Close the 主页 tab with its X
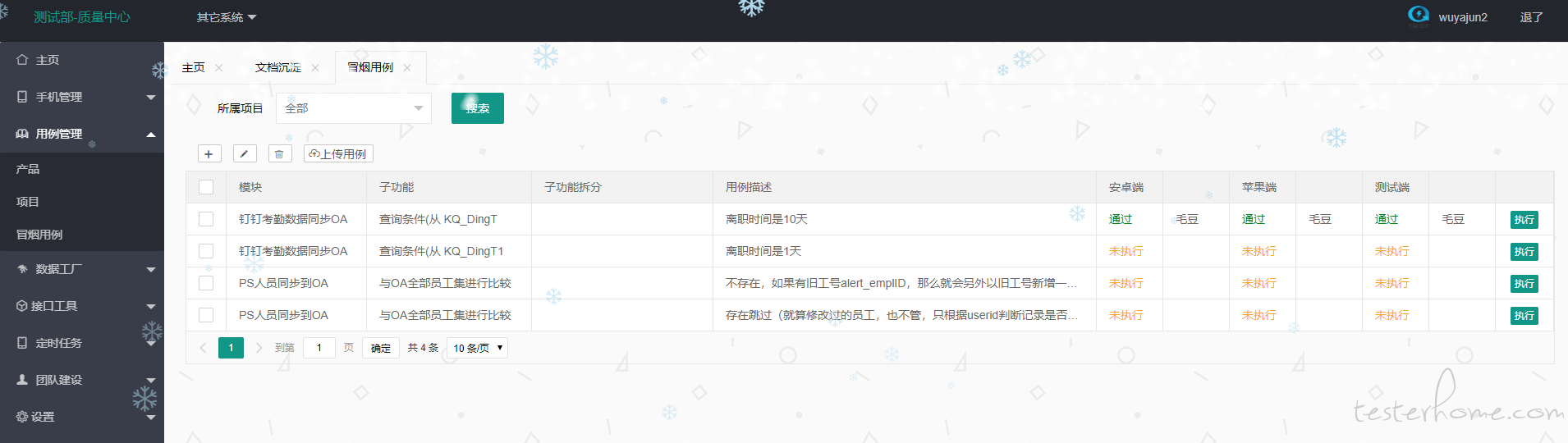This screenshot has width=1568, height=443. (219, 68)
